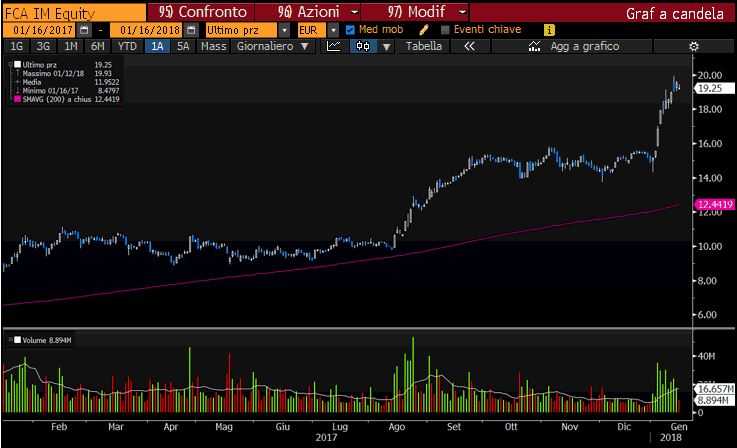Select the 1G time range tab
737x448 pixels.
pos(16,46)
